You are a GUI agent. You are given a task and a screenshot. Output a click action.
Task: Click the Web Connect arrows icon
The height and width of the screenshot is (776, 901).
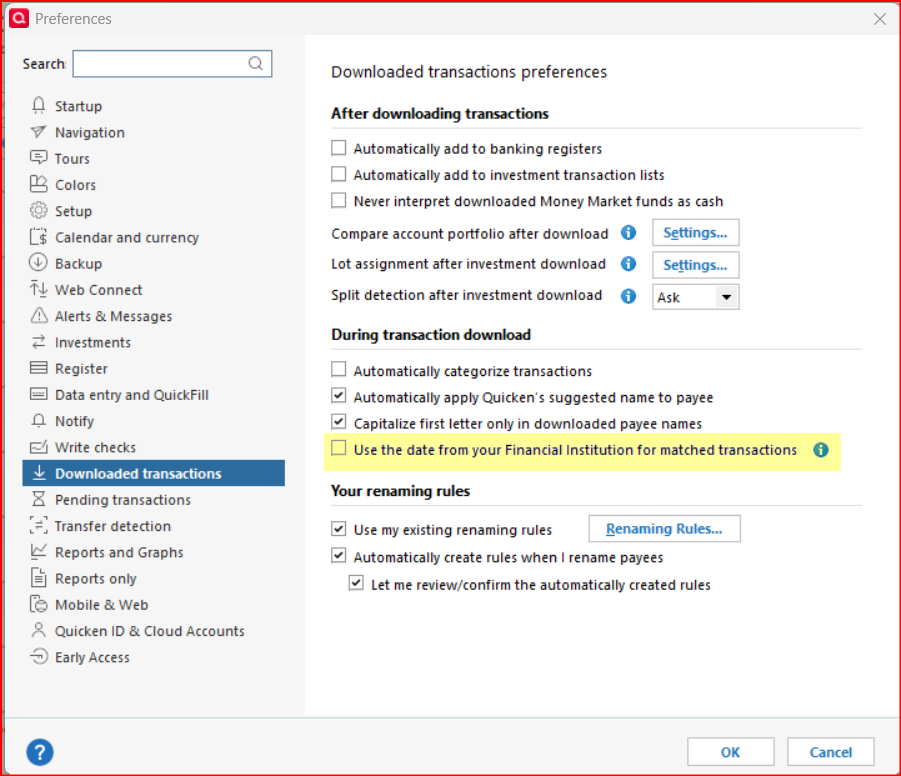38,289
